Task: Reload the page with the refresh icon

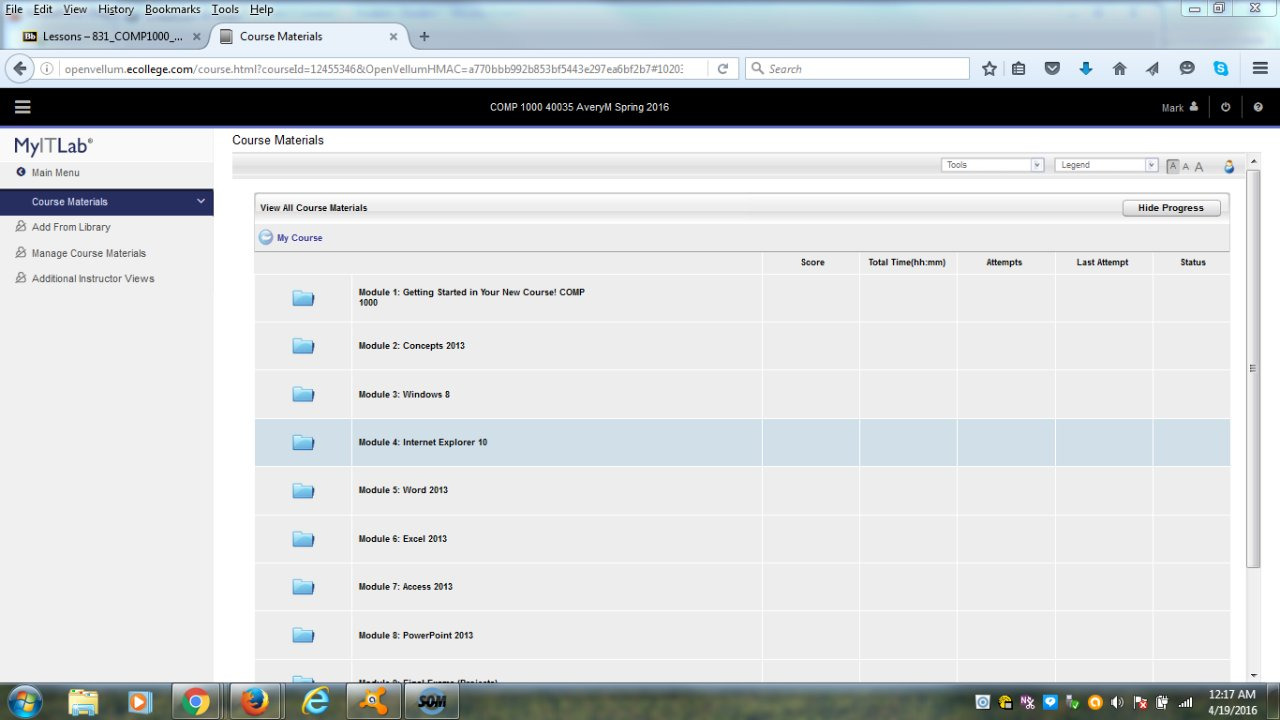Action: (723, 69)
